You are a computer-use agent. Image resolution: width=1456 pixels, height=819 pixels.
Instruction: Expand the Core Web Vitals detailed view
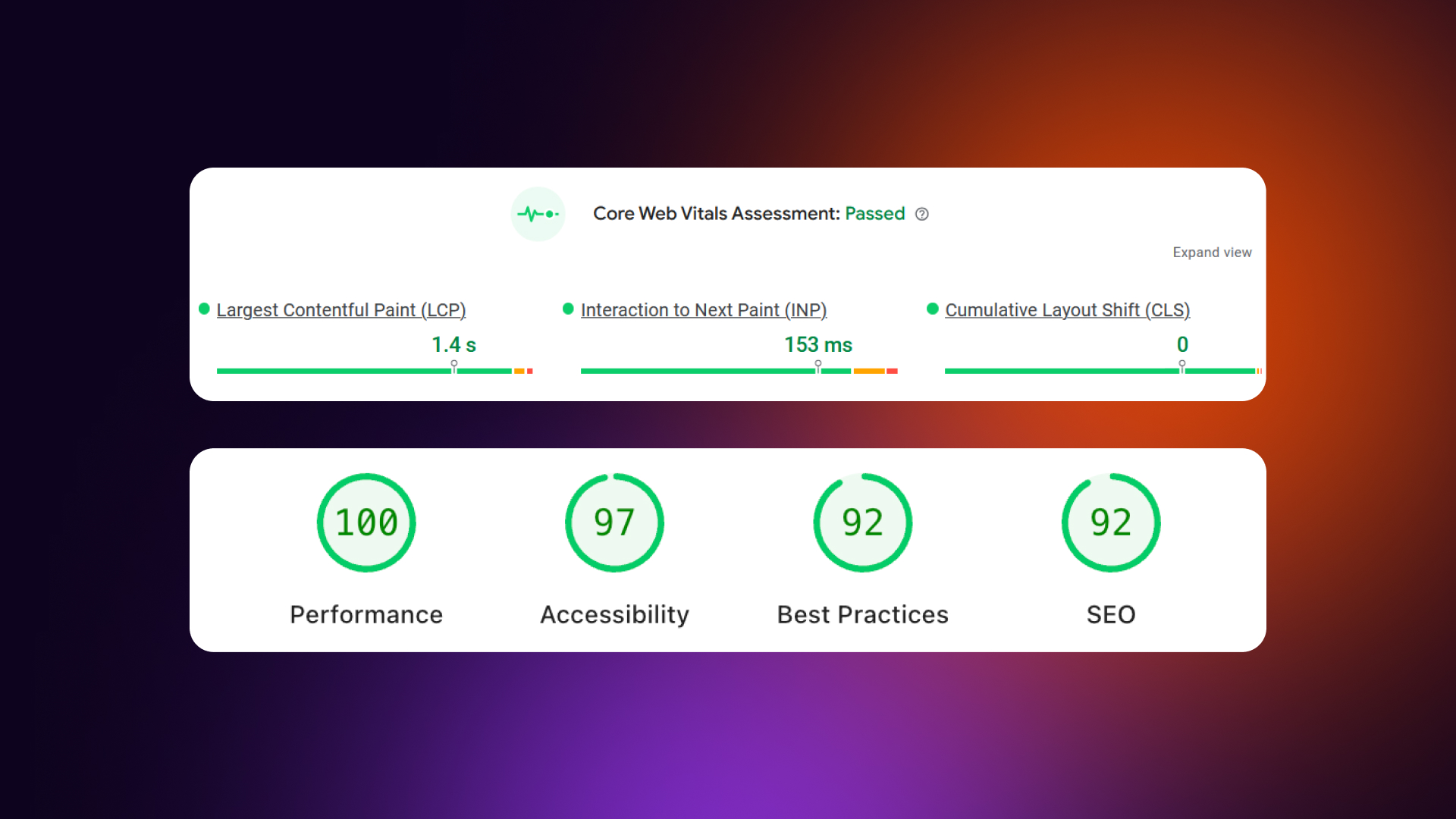[1212, 252]
